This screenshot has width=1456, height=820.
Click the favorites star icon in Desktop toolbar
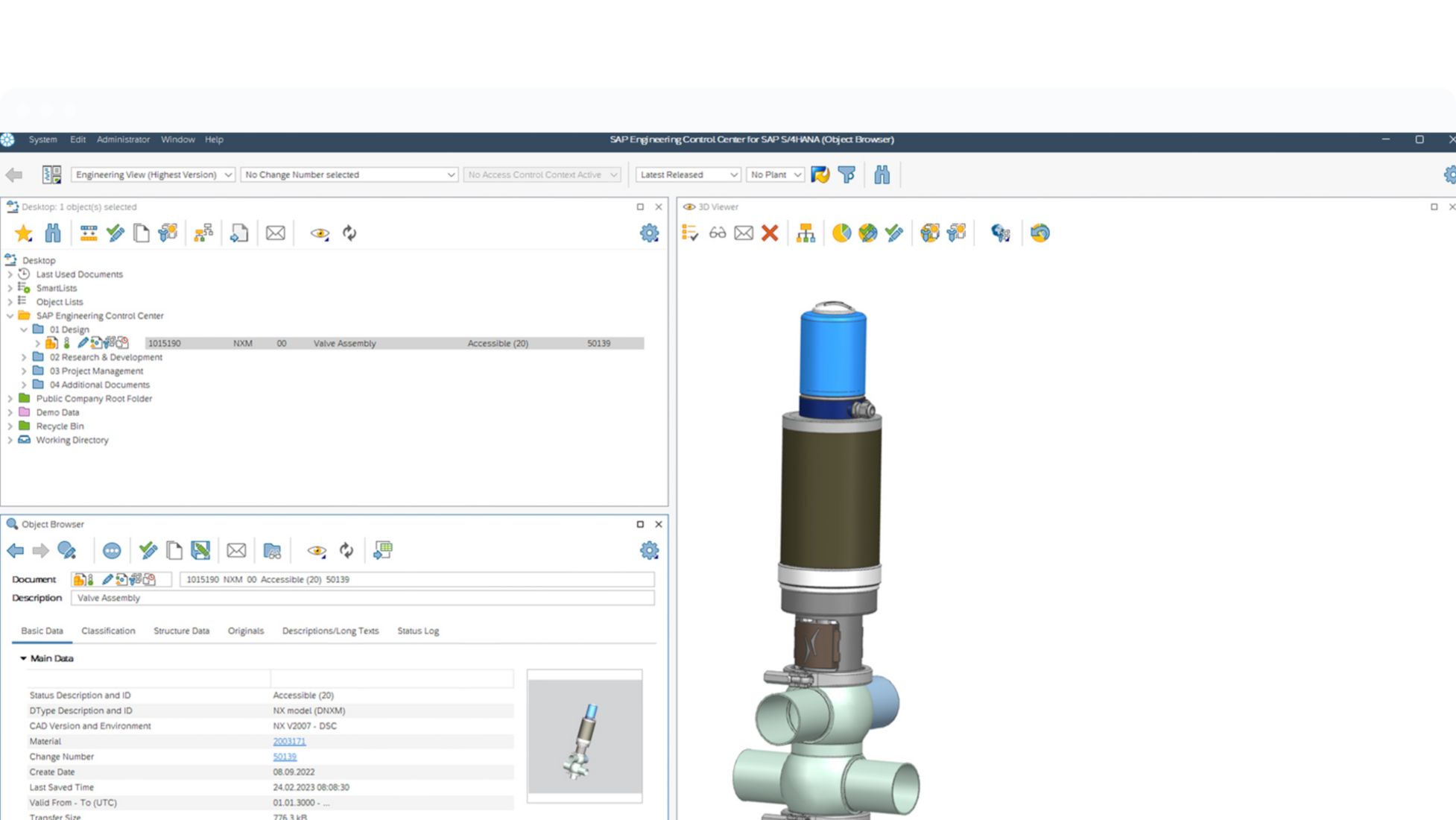click(x=23, y=233)
